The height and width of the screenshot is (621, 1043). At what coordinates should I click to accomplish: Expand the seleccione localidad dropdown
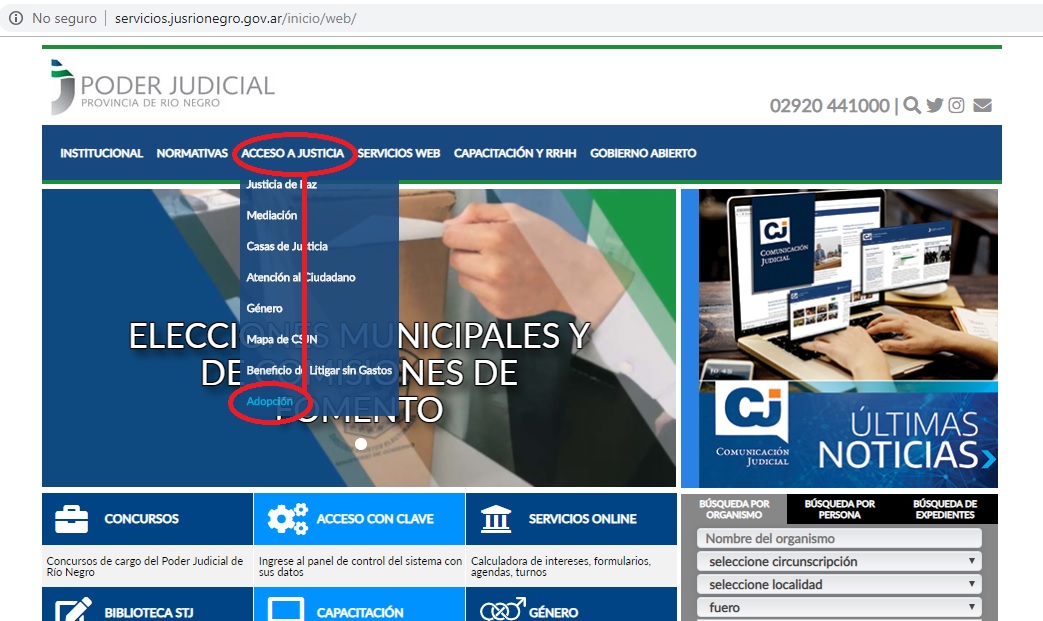click(x=838, y=584)
